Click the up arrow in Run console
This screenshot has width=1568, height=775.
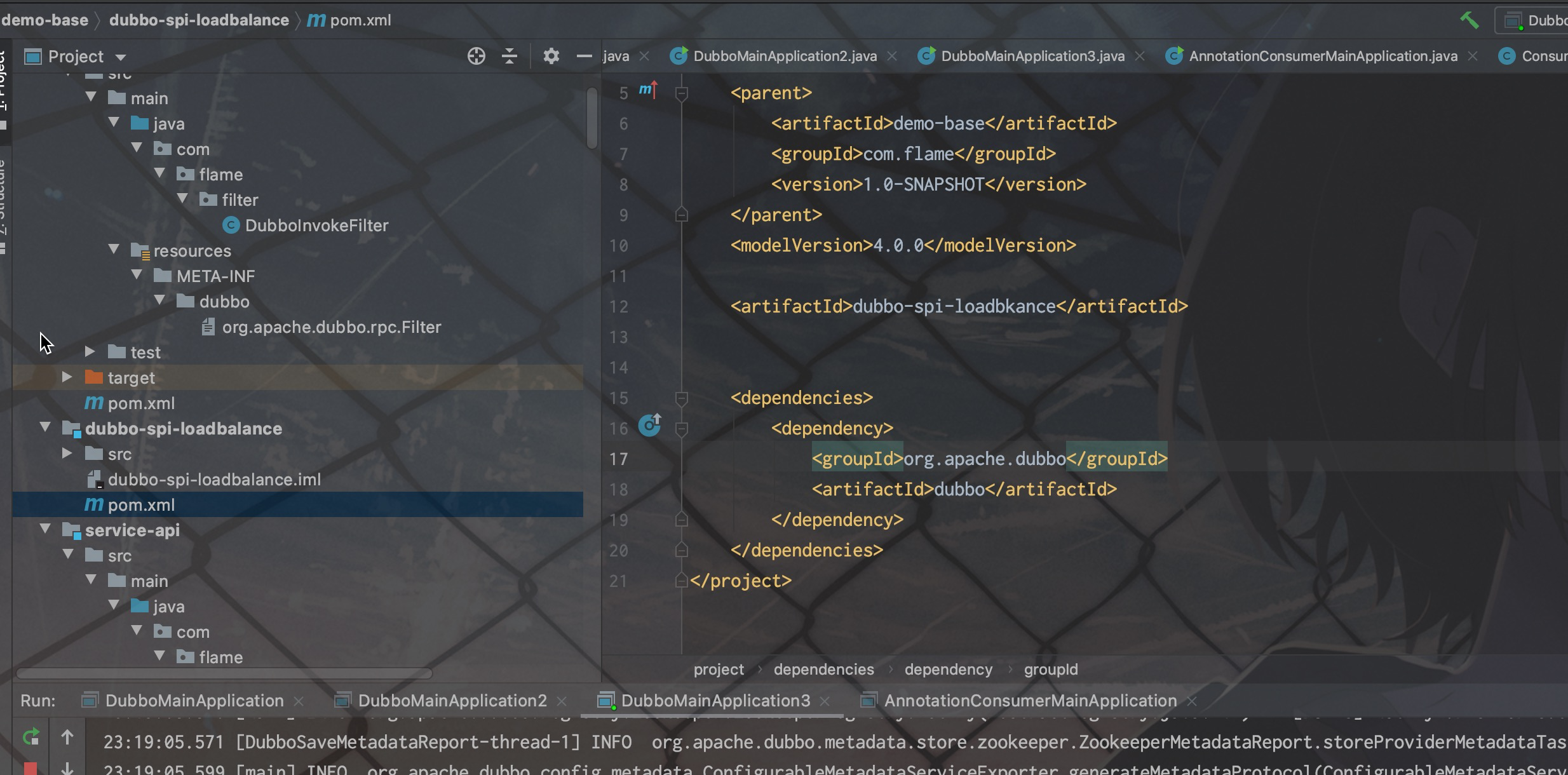tap(67, 737)
